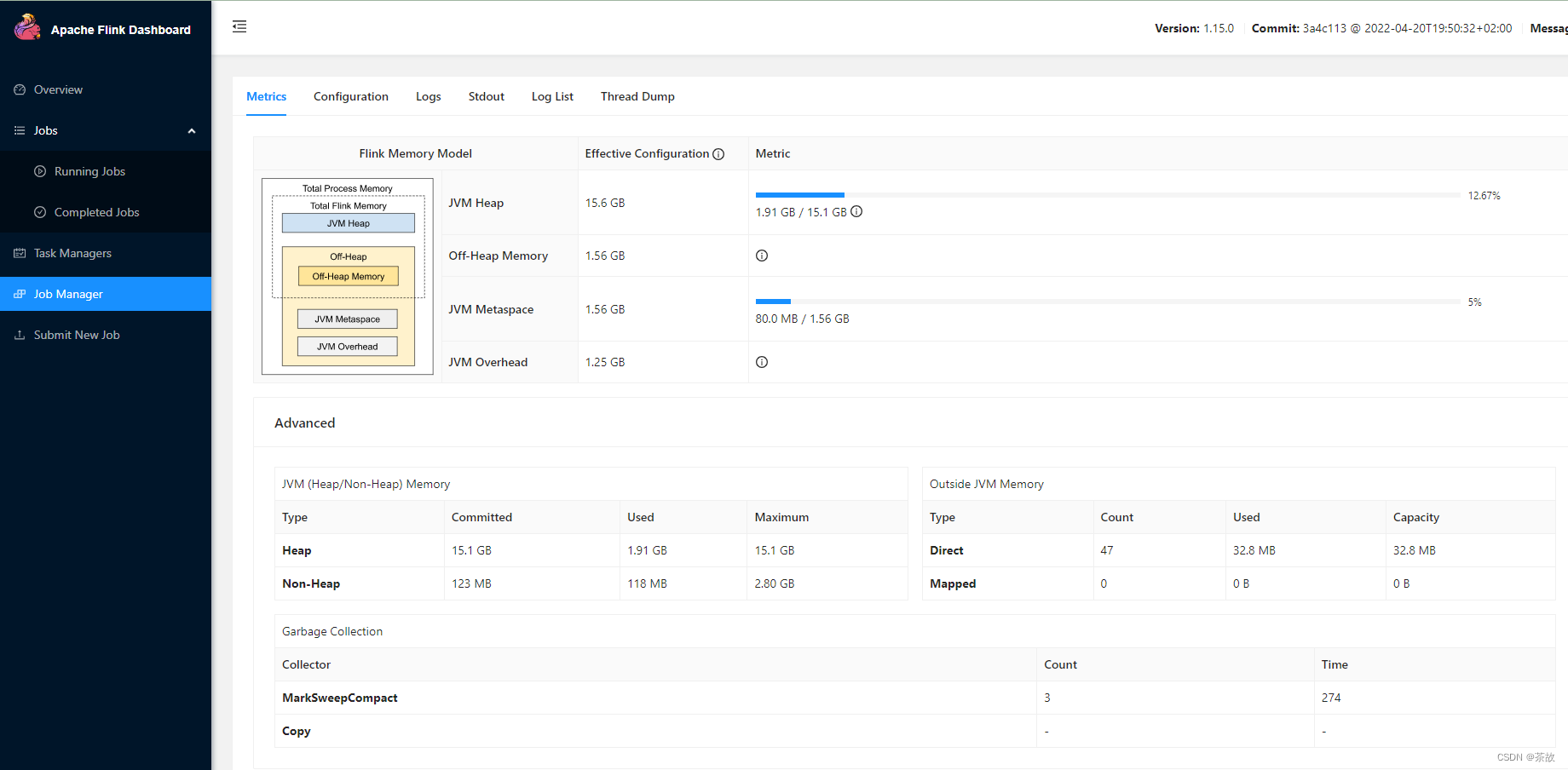Click the Running Jobs play-circle icon

click(x=40, y=171)
